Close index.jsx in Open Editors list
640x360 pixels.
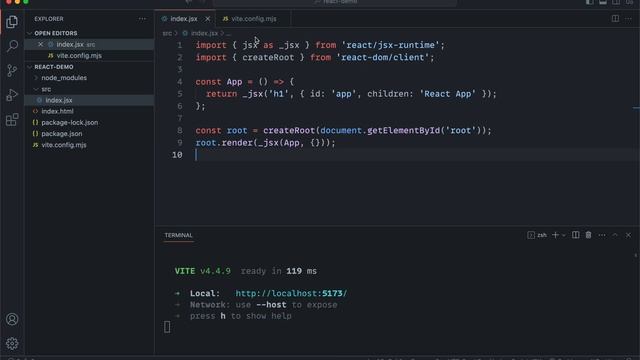coord(40,44)
